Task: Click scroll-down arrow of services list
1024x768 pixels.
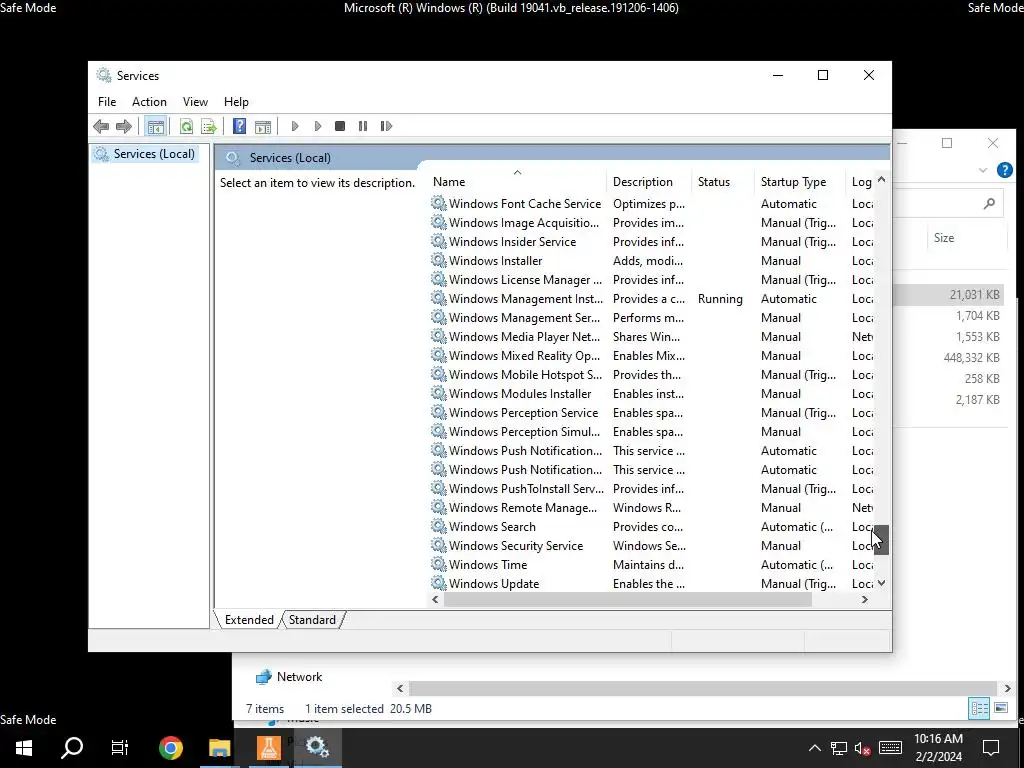Action: (x=881, y=583)
